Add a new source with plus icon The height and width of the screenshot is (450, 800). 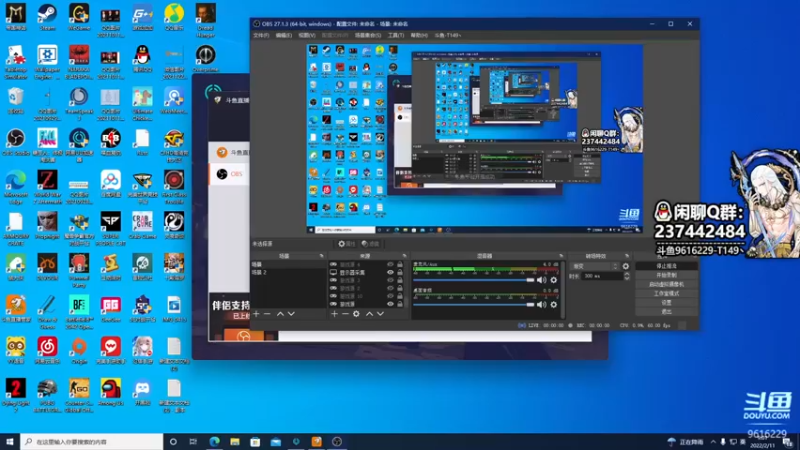pos(334,314)
